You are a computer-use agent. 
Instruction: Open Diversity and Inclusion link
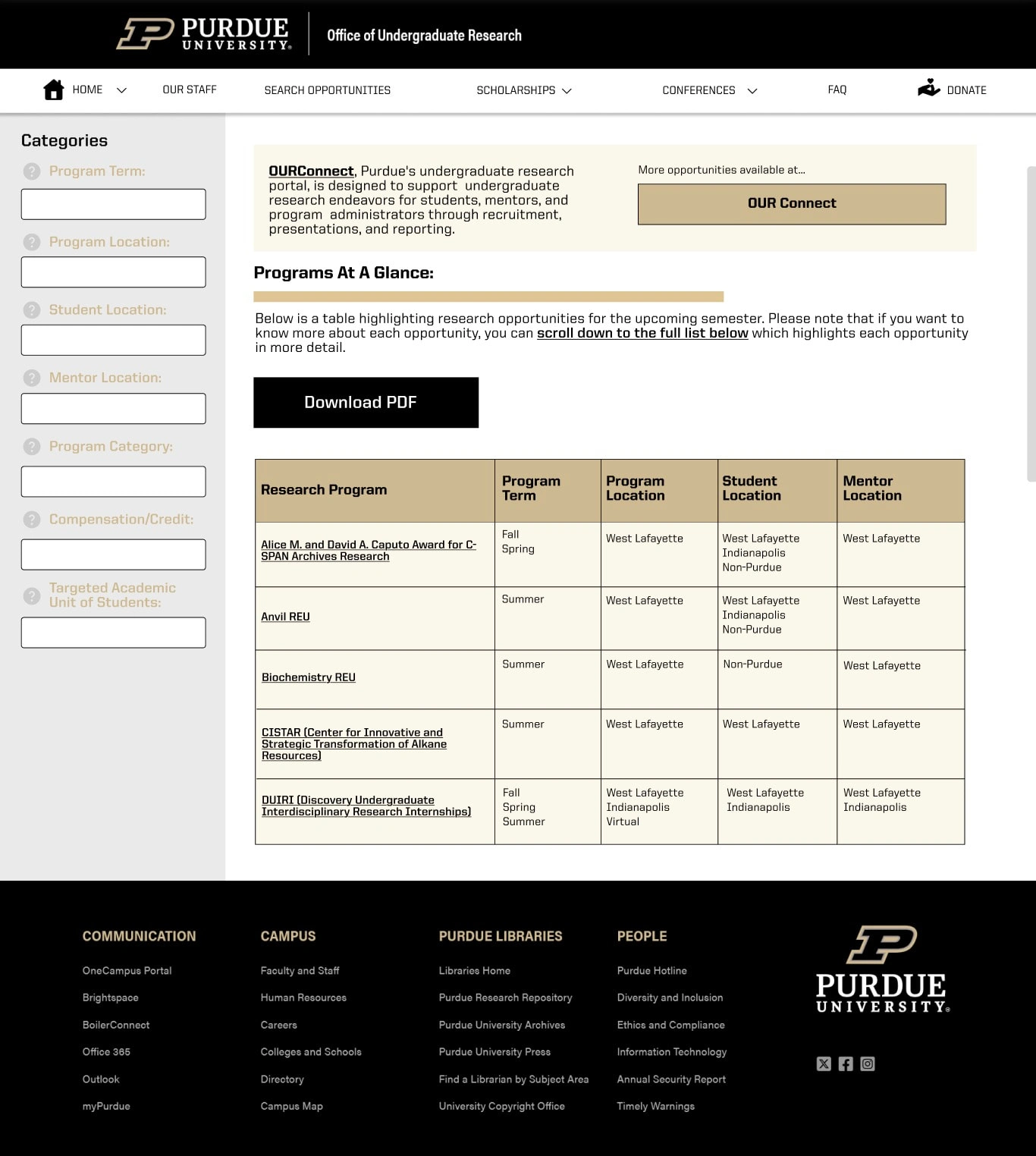670,998
